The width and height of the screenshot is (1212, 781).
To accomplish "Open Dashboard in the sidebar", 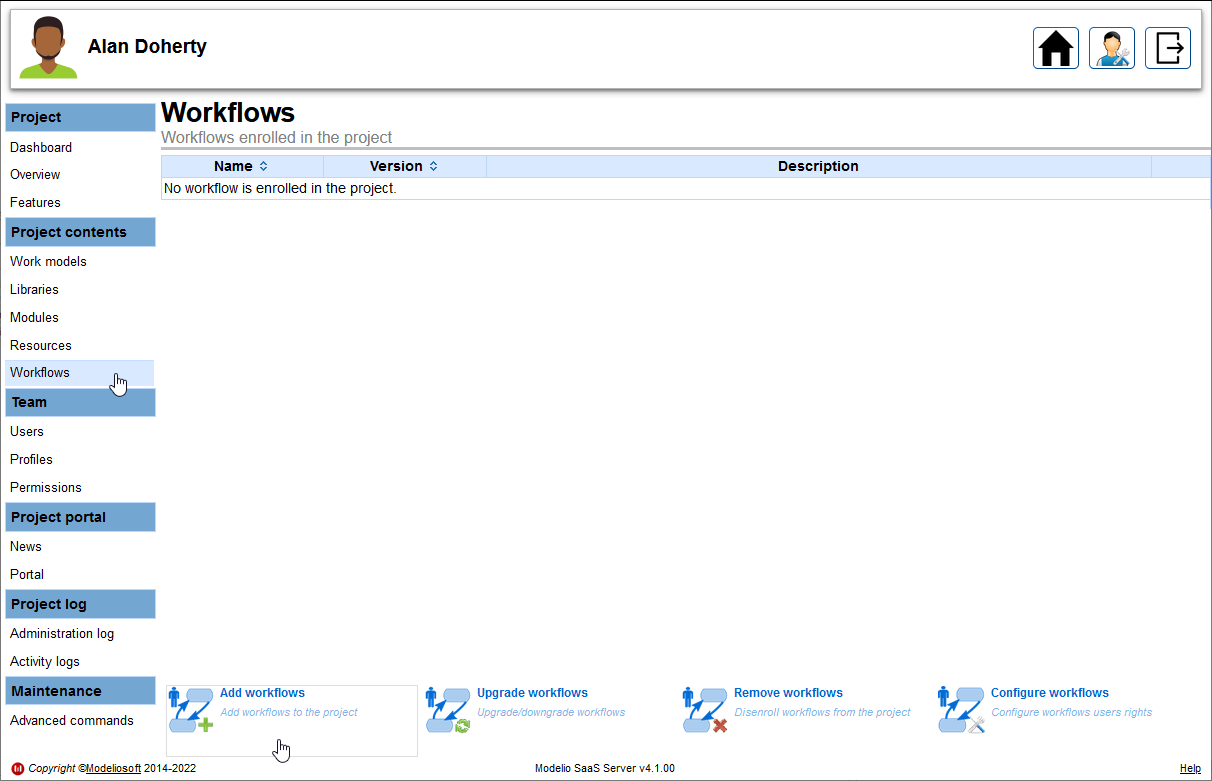I will coord(41,147).
